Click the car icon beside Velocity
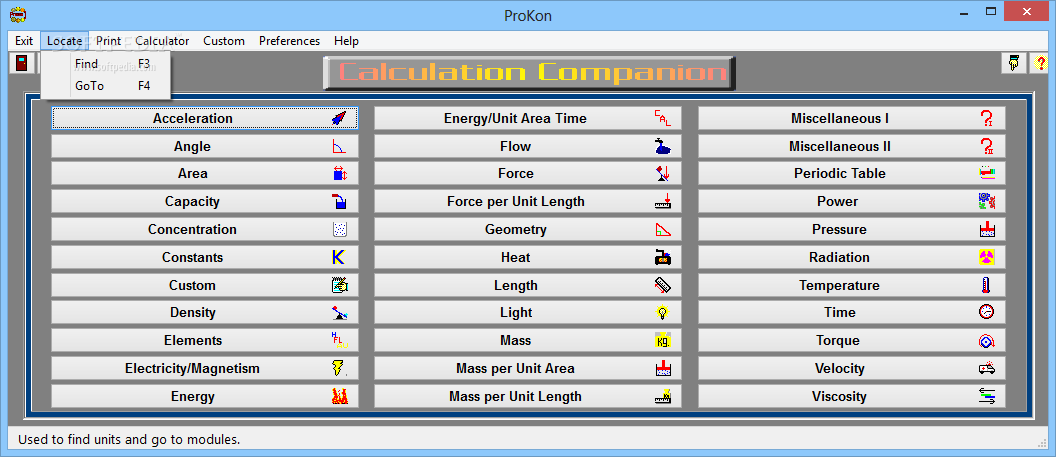 click(987, 368)
